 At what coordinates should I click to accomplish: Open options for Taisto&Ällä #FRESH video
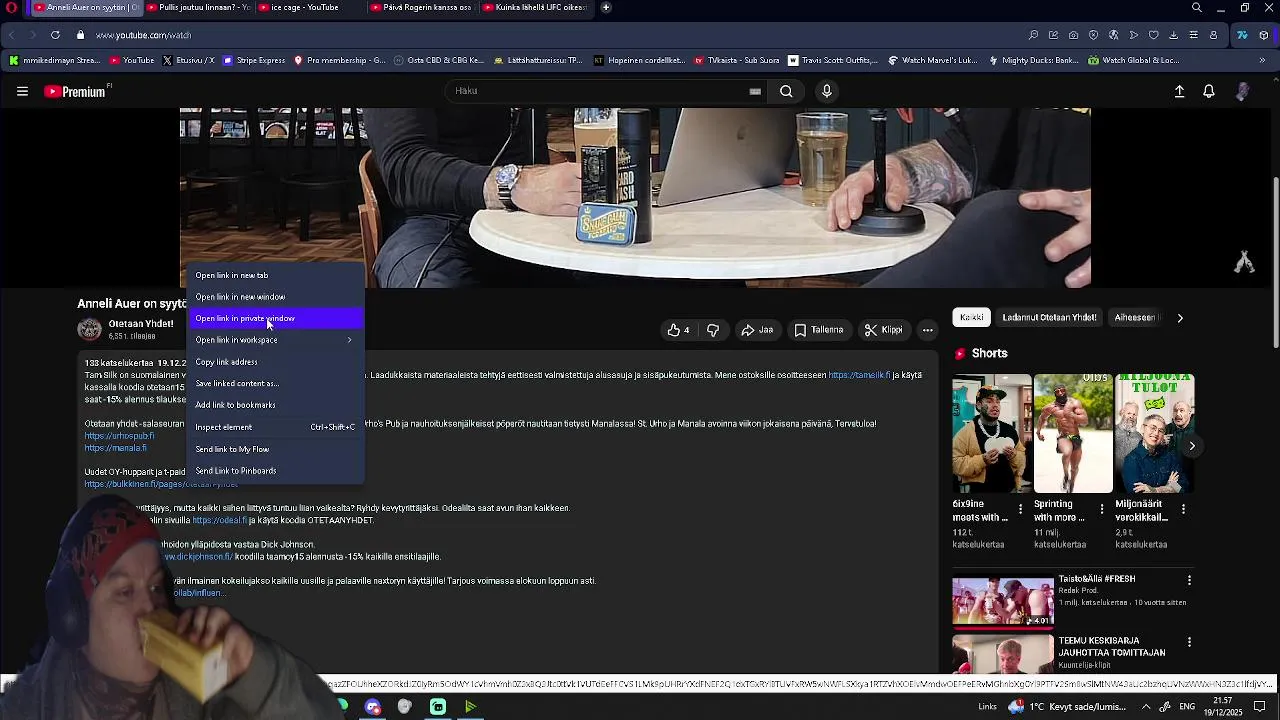[1189, 580]
